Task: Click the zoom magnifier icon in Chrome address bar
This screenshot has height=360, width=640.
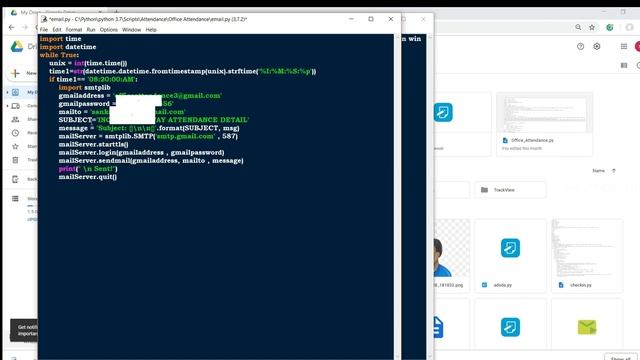Action: point(578,27)
